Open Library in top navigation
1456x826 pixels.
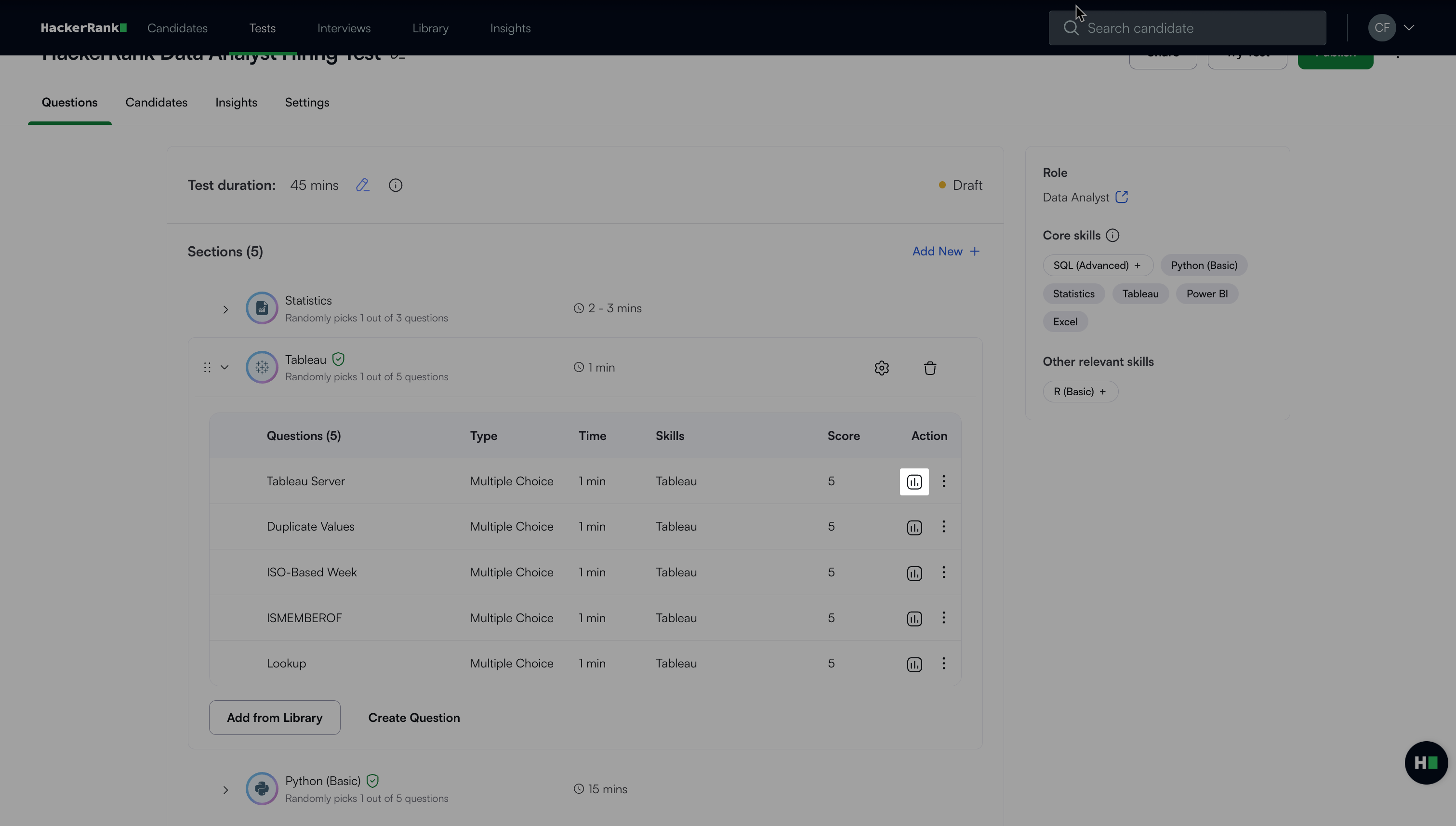(430, 28)
